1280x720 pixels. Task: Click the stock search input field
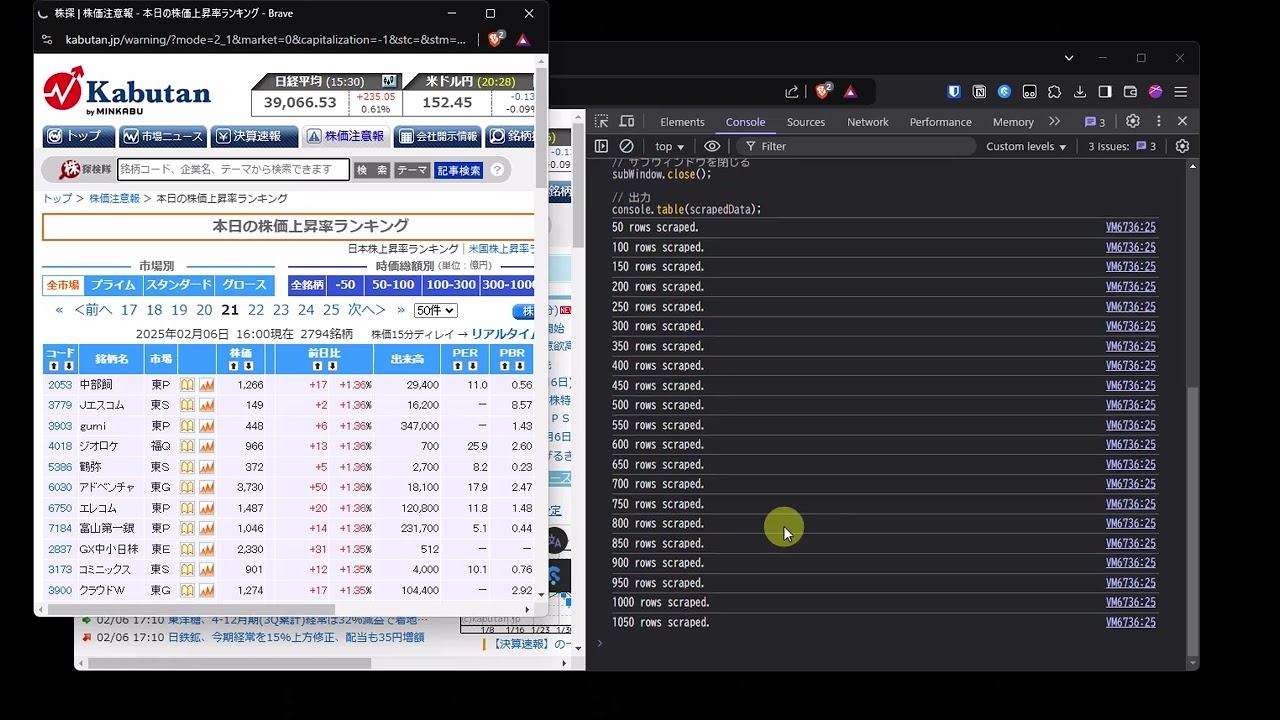coord(233,170)
